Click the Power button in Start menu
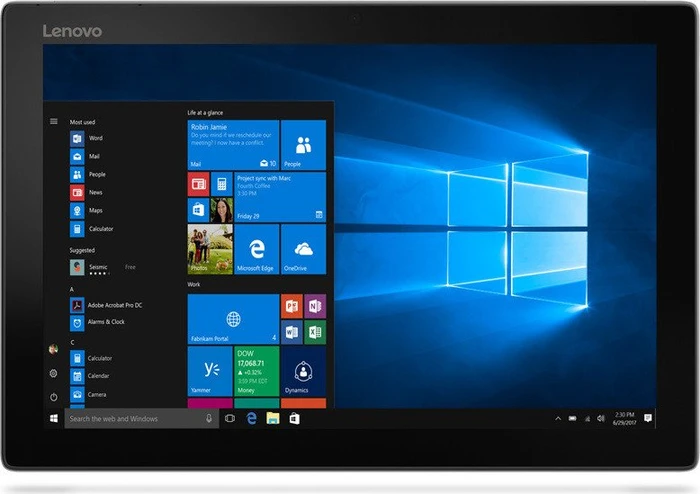This screenshot has width=700, height=494. [x=54, y=397]
